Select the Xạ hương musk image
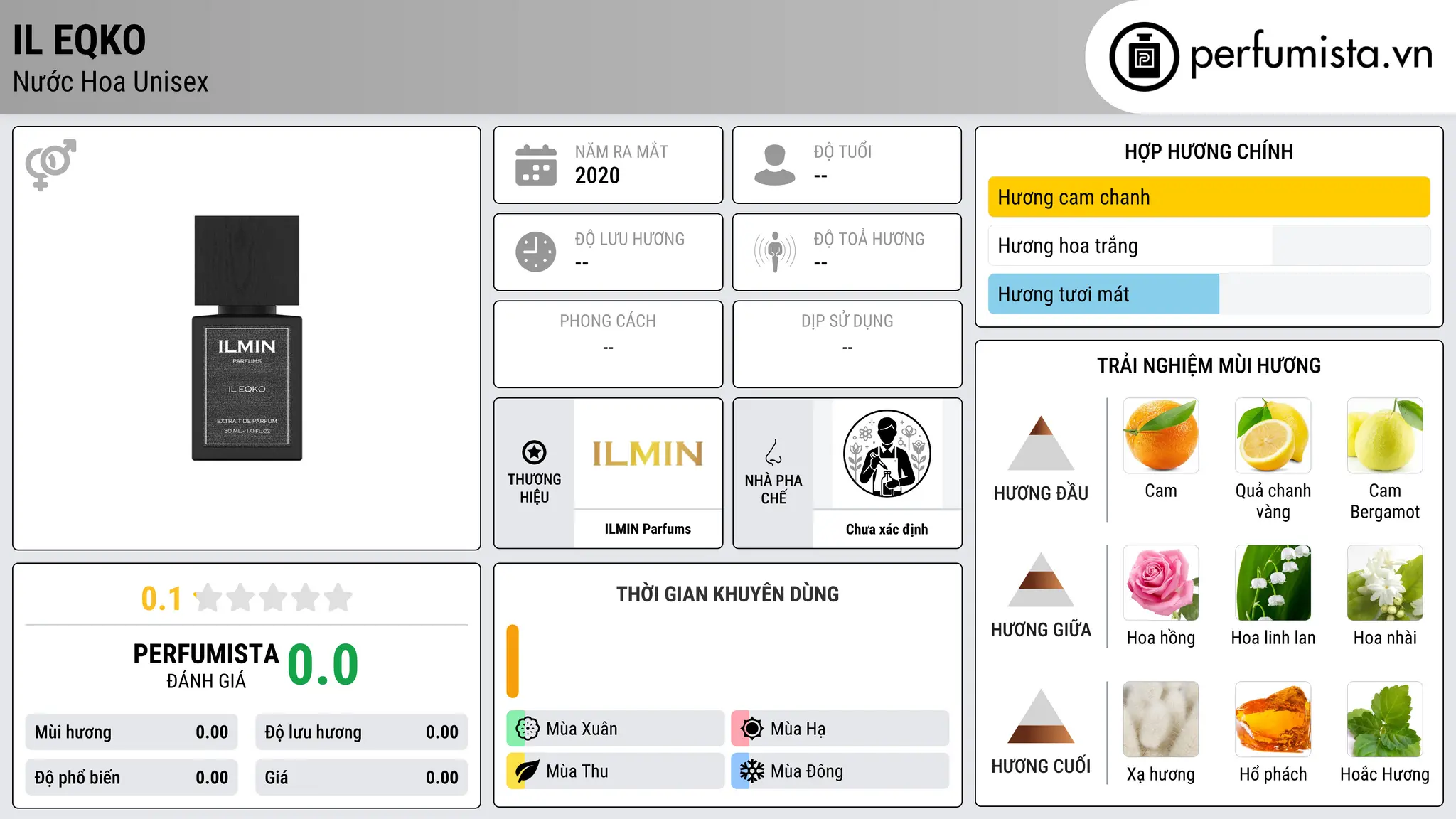The height and width of the screenshot is (819, 1456). (1161, 719)
